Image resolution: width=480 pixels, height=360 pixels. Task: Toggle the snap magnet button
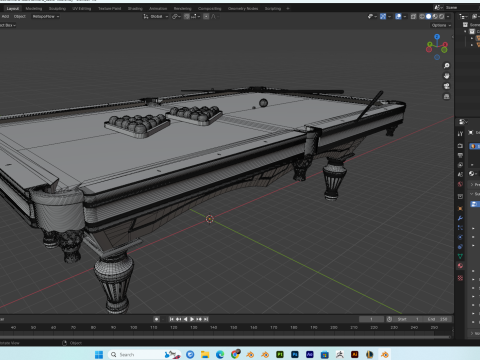[x=187, y=16]
